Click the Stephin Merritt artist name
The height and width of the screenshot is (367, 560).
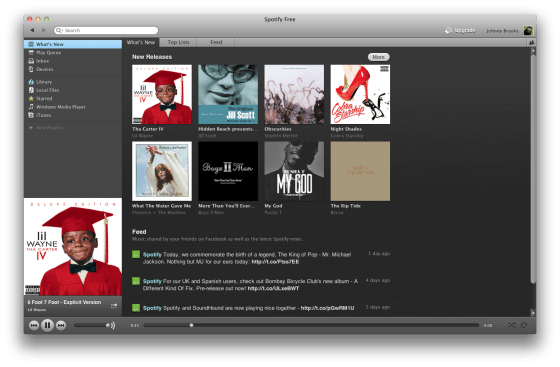281,136
